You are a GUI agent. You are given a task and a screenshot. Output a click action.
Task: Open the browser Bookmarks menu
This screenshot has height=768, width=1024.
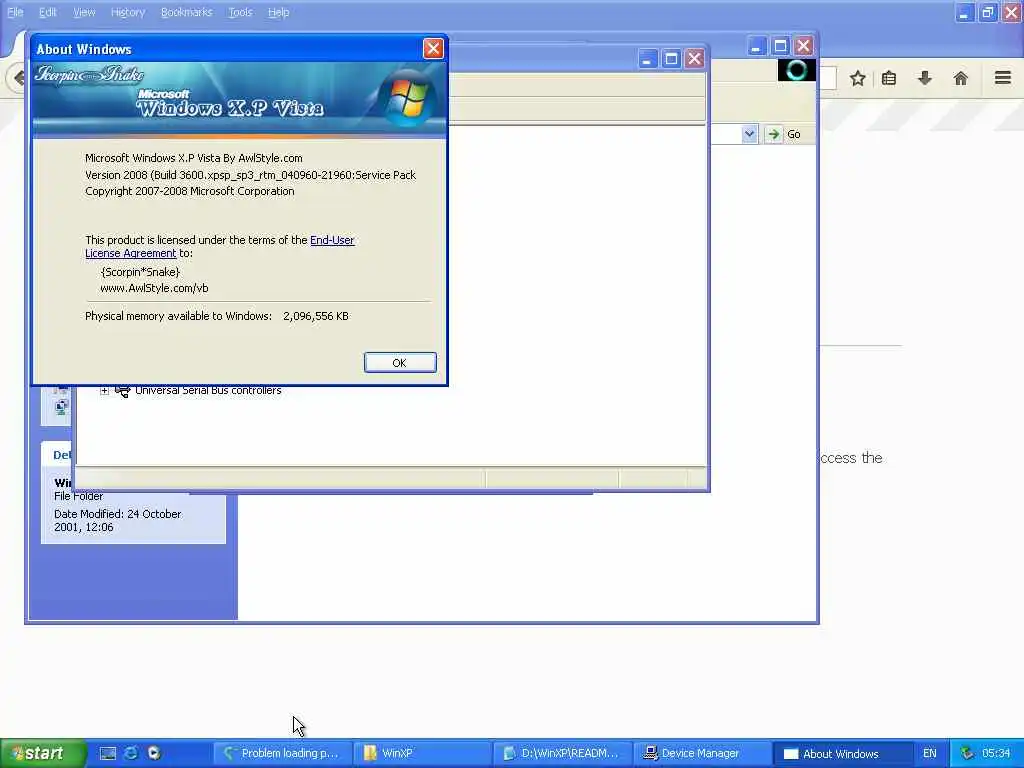point(186,12)
